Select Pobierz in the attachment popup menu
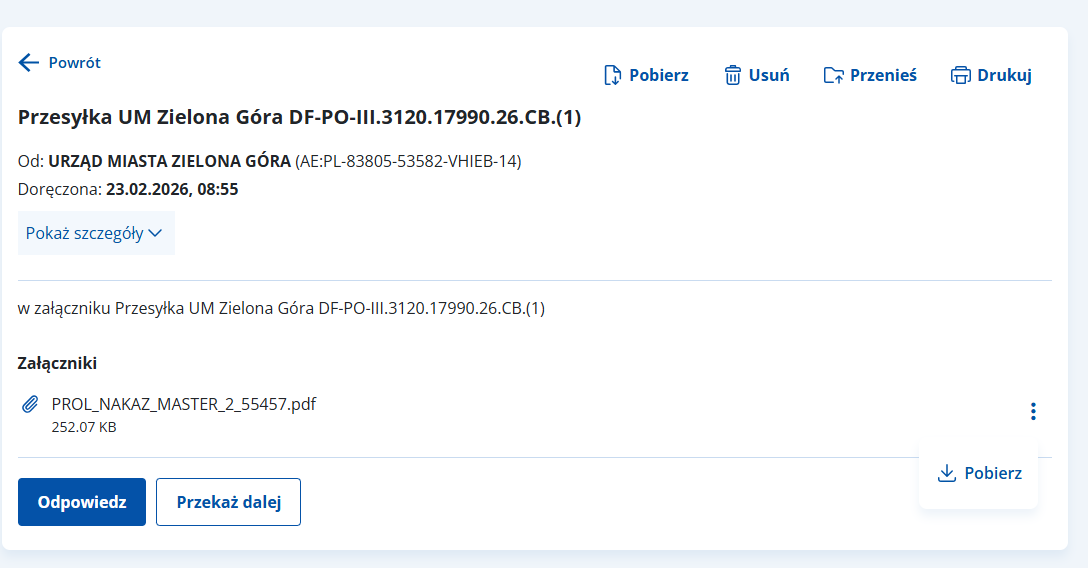This screenshot has height=568, width=1088. point(993,473)
